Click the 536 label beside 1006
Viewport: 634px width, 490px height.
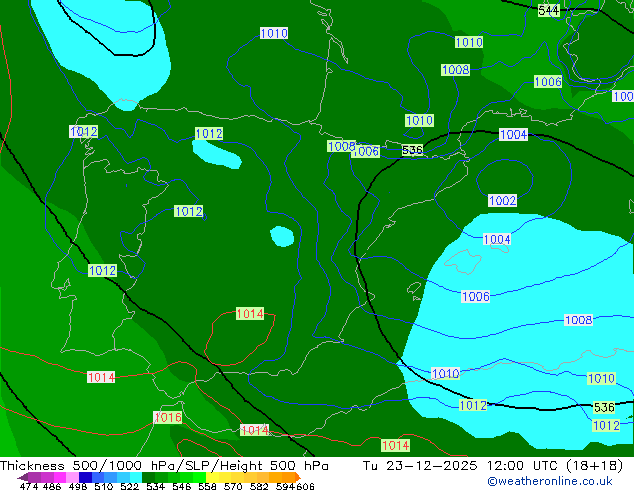coord(412,150)
